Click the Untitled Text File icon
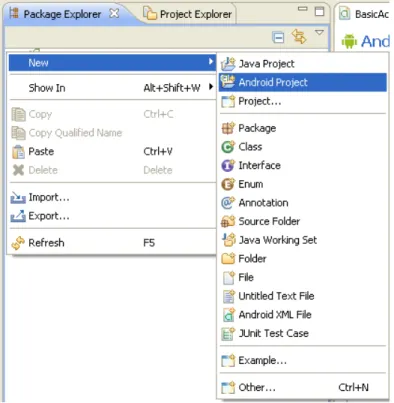The width and height of the screenshot is (394, 403). [x=228, y=296]
